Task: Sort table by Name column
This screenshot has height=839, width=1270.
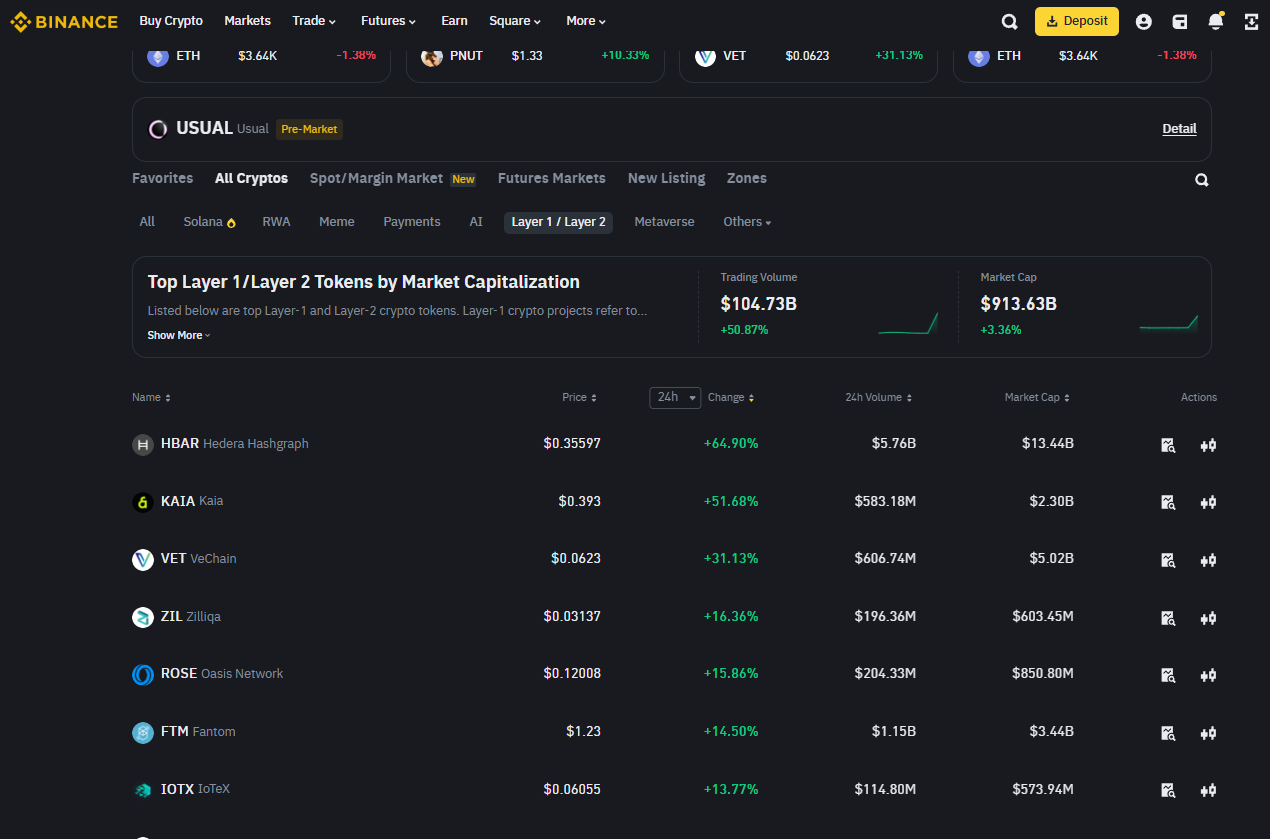Action: [151, 397]
